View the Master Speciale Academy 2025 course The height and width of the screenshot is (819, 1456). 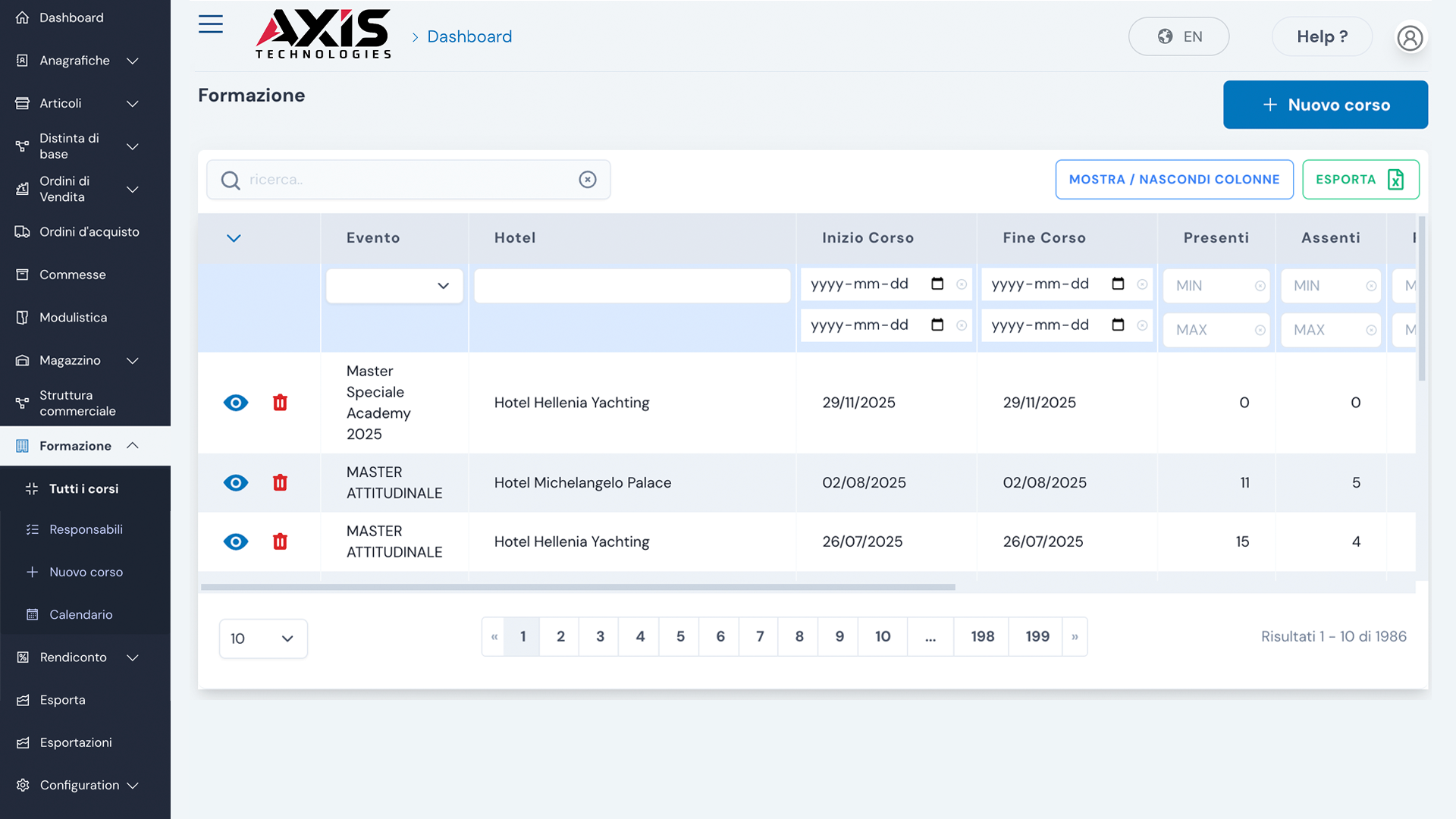(236, 403)
